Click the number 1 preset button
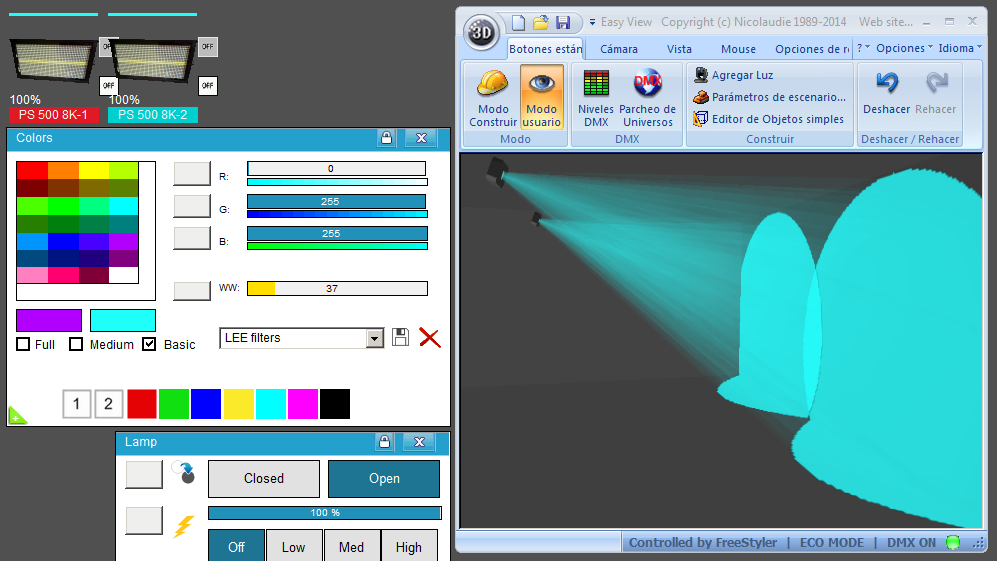 76,404
